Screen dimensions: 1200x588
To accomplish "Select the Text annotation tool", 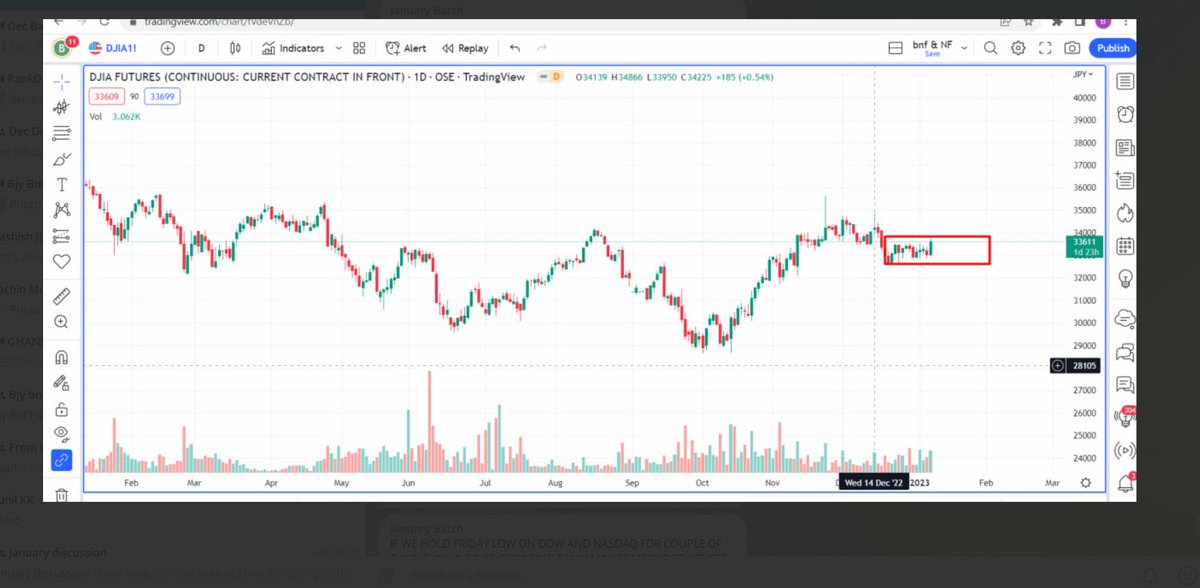I will coord(62,184).
